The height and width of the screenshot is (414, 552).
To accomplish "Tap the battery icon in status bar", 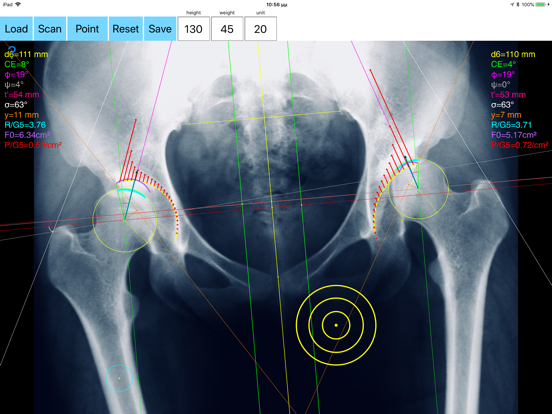I will [540, 5].
